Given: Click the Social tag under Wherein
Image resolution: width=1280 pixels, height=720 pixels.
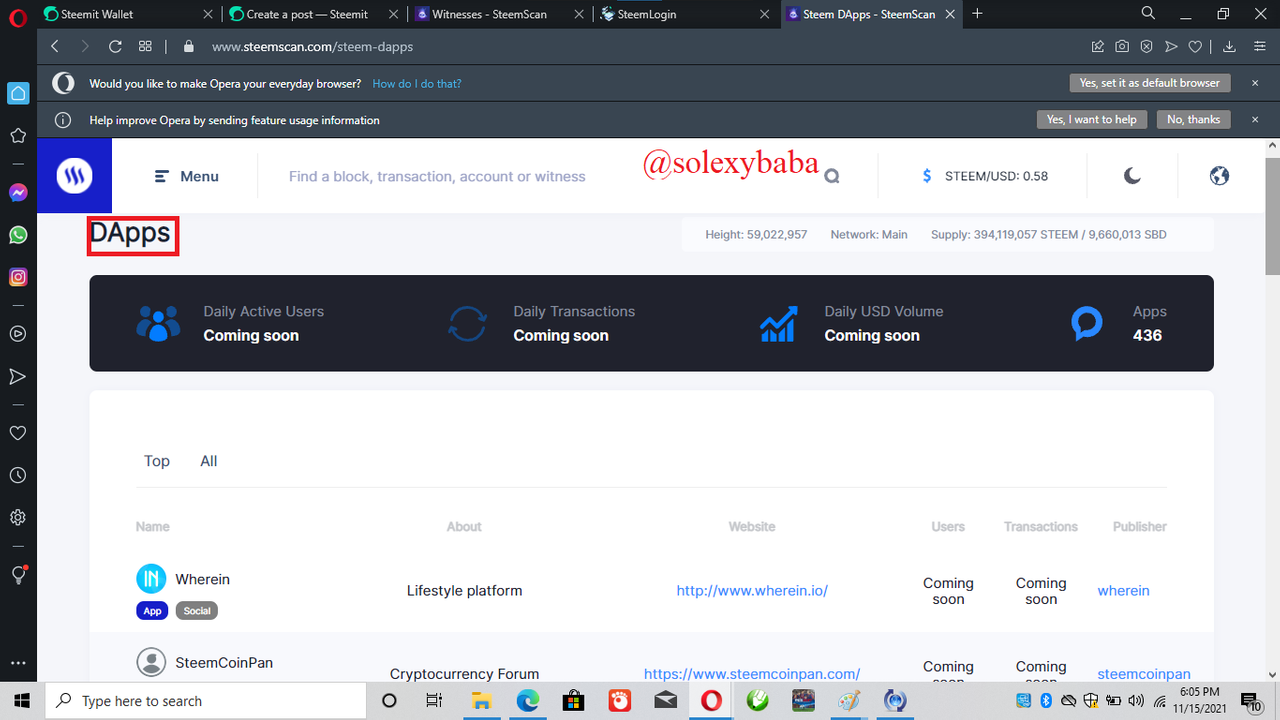Looking at the screenshot, I should coord(197,610).
